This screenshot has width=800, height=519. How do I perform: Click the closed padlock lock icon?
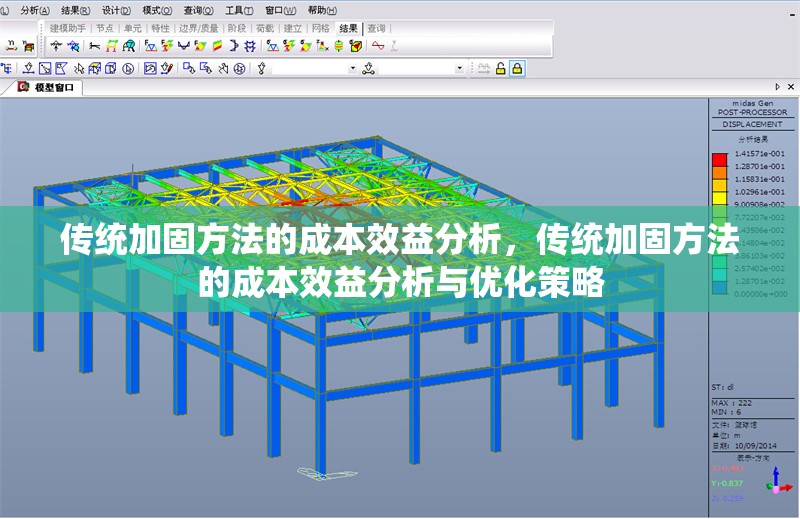[x=517, y=68]
